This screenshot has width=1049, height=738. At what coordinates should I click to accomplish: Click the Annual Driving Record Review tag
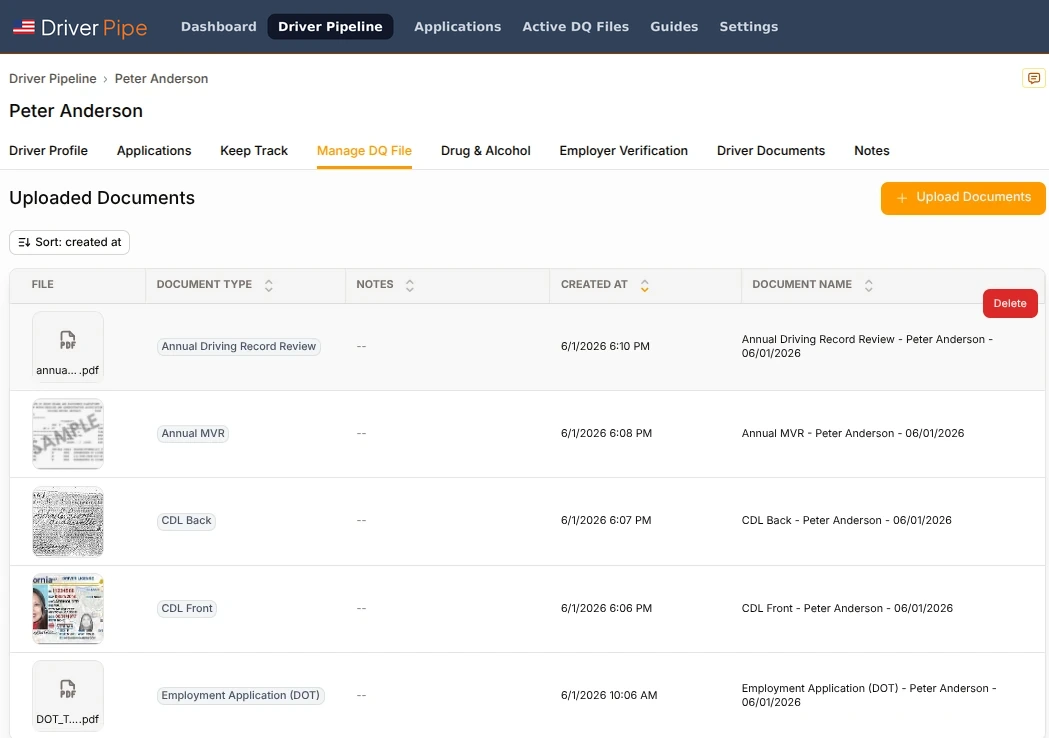(239, 347)
